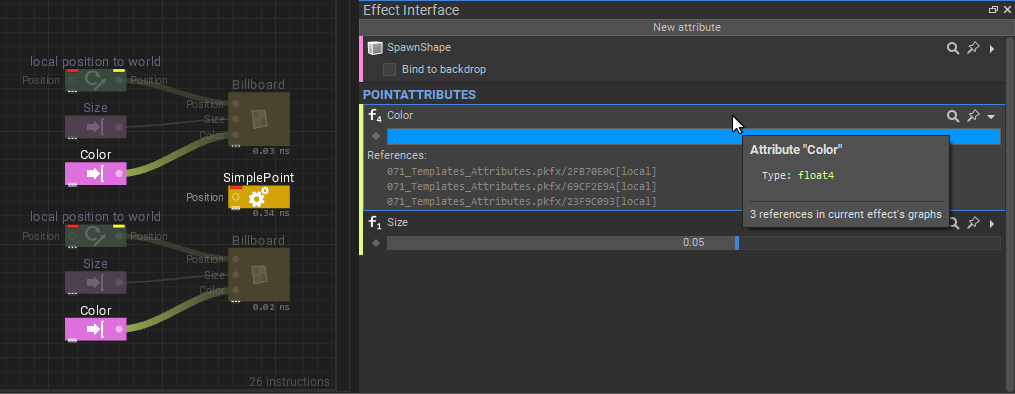Image resolution: width=1015 pixels, height=394 pixels.
Task: Select the SimplePoint node in the graph
Action: (259, 197)
